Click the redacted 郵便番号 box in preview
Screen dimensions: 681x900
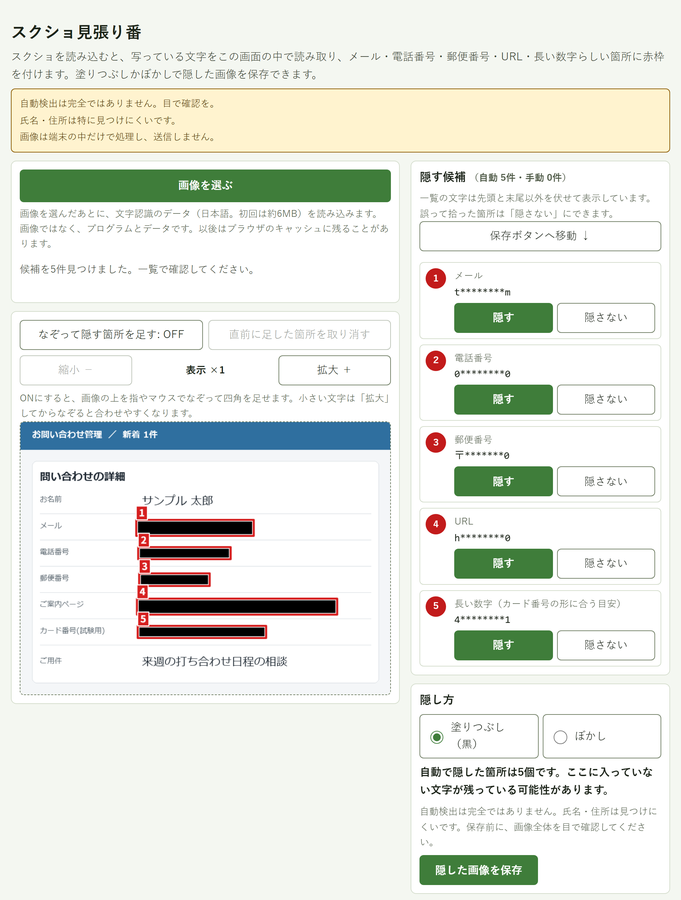pyautogui.click(x=174, y=580)
